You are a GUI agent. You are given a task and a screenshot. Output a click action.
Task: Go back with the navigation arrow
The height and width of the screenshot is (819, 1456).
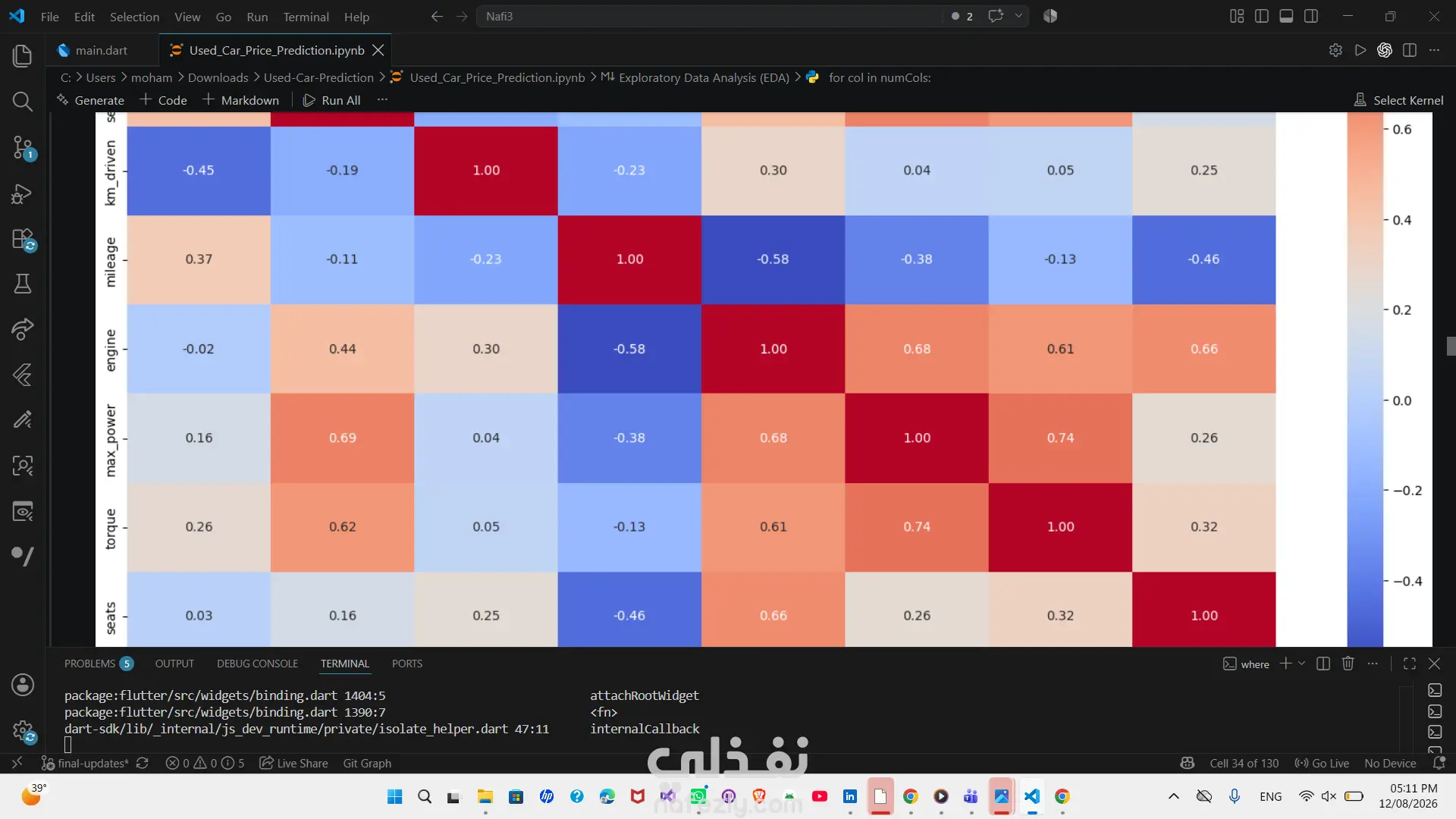[437, 16]
